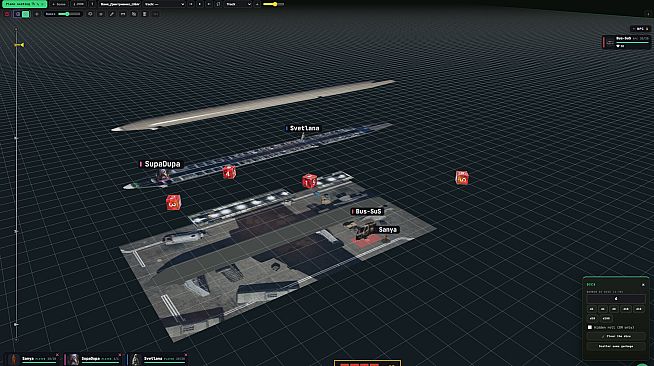The image size is (654, 366).
Task: Close the Dice panel
Action: pyautogui.click(x=643, y=285)
